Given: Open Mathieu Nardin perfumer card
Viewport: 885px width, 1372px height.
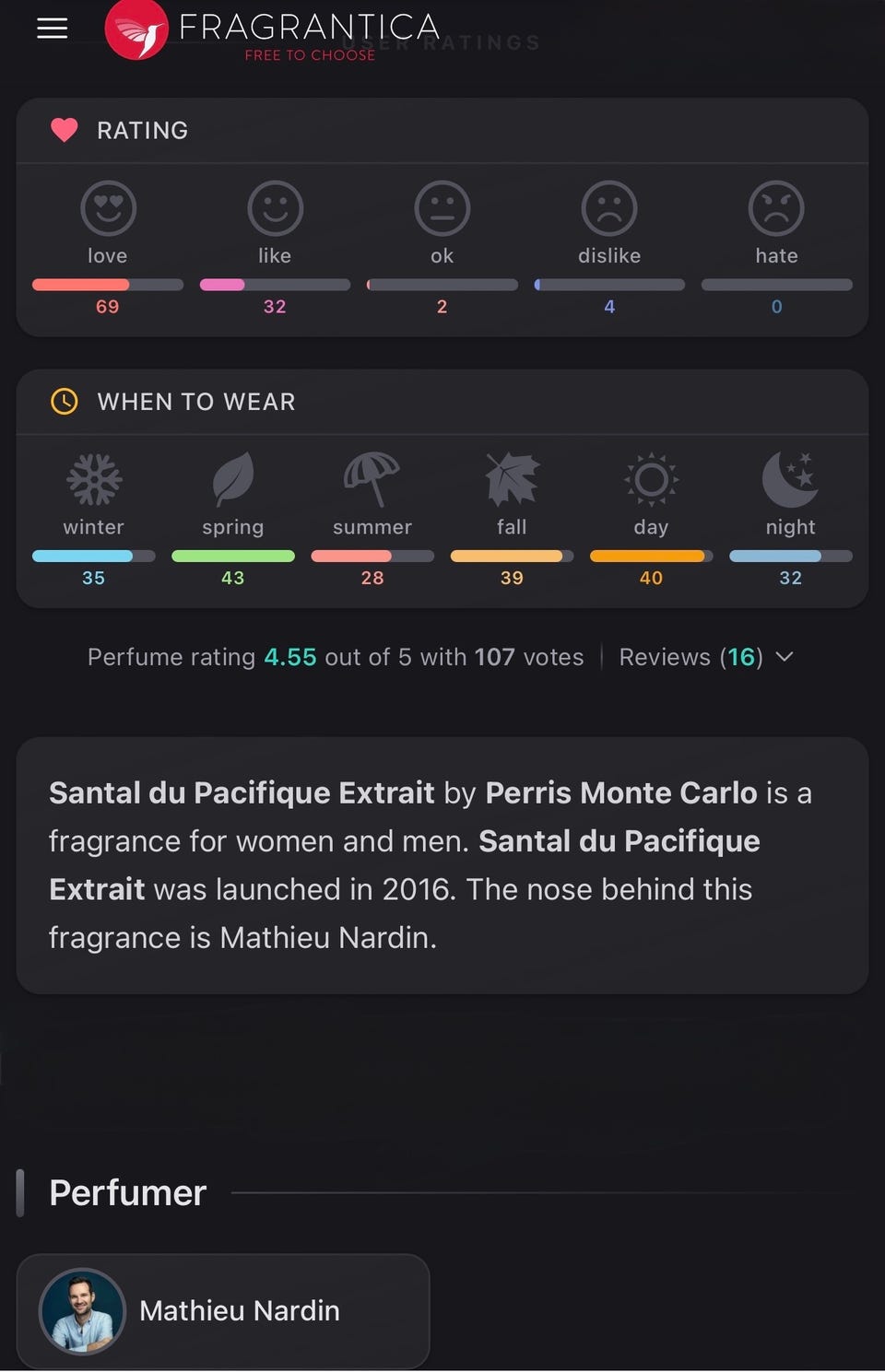Looking at the screenshot, I should [223, 1311].
